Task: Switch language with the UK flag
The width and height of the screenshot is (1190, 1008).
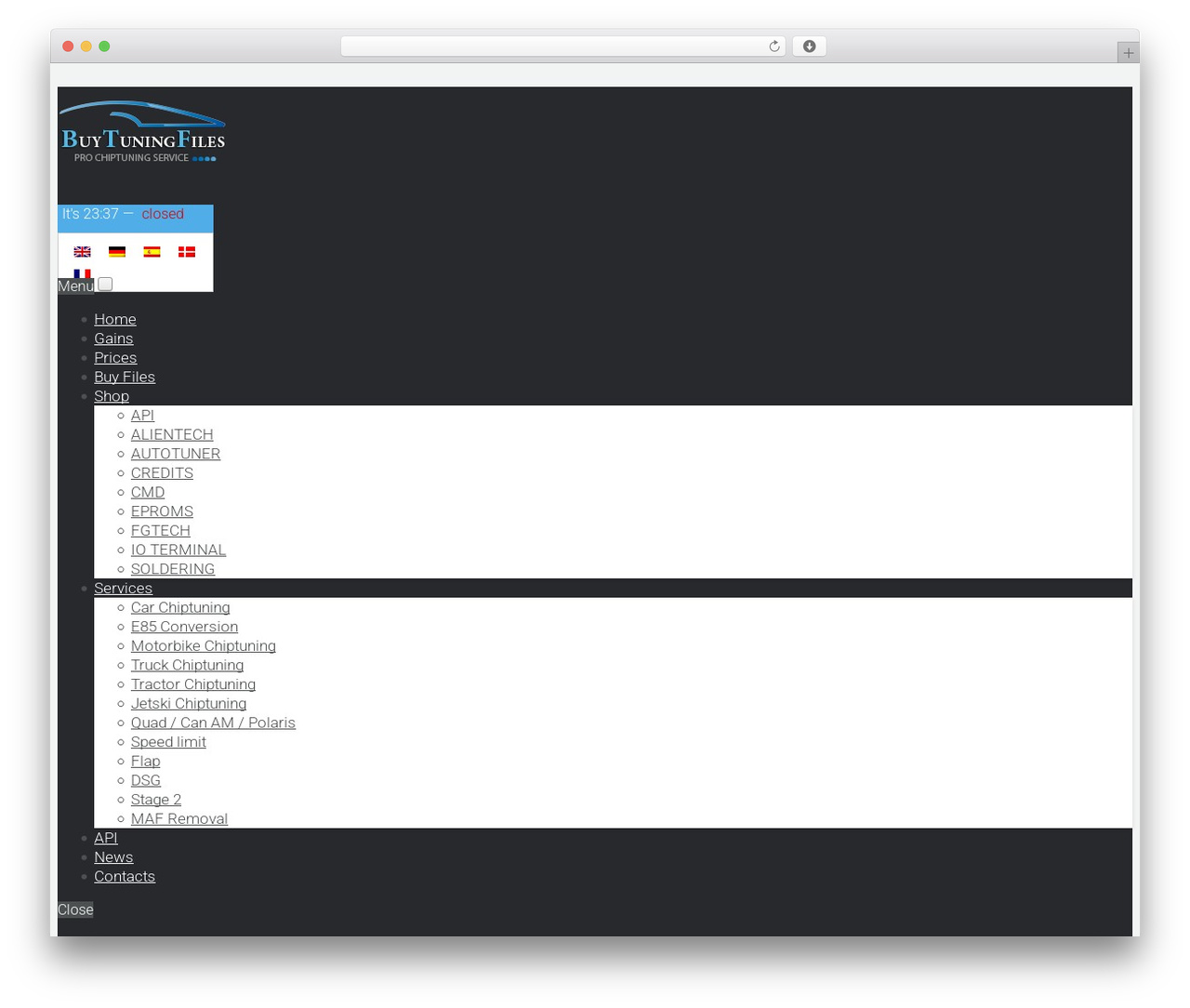Action: tap(83, 252)
